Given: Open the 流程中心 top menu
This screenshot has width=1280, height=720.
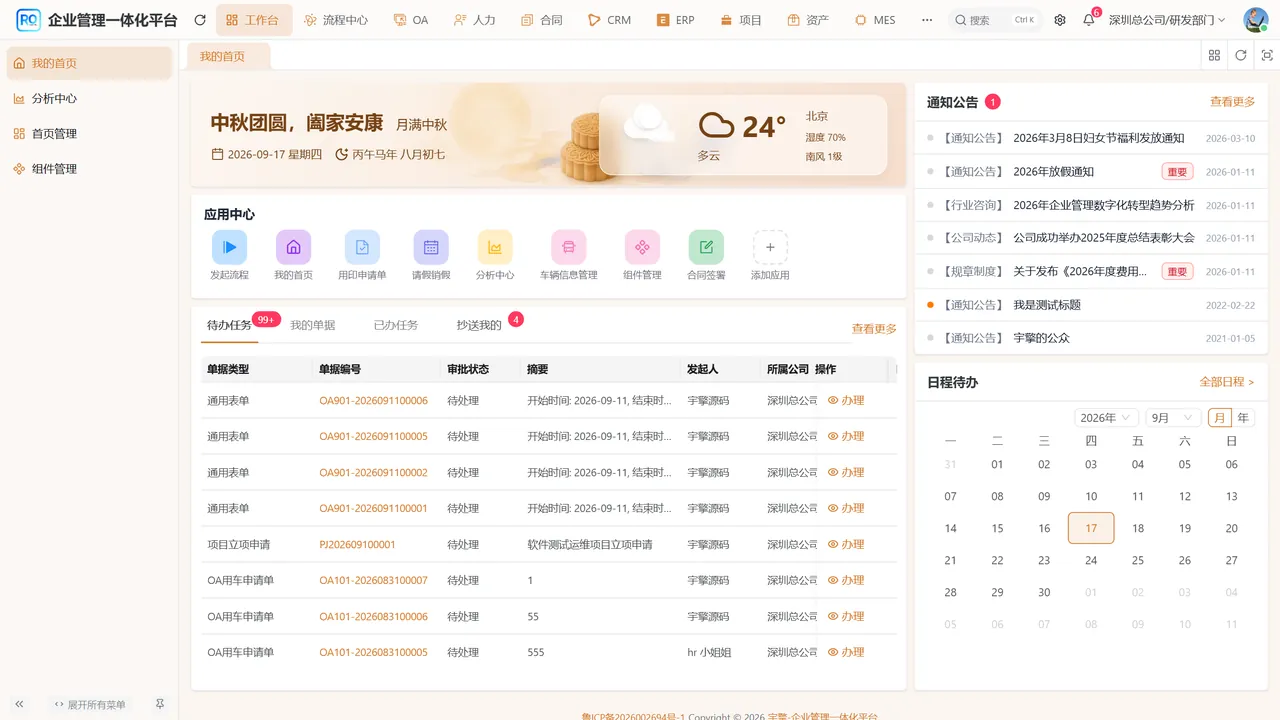Looking at the screenshot, I should (336, 20).
